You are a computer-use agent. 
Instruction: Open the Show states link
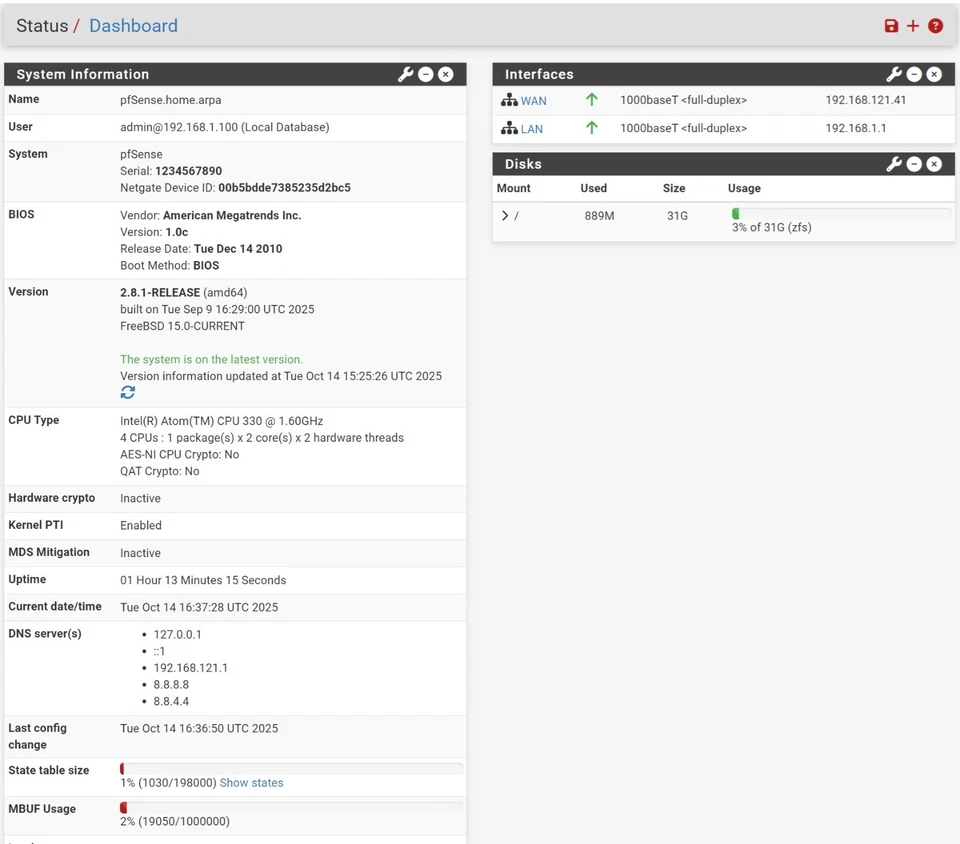tap(251, 783)
